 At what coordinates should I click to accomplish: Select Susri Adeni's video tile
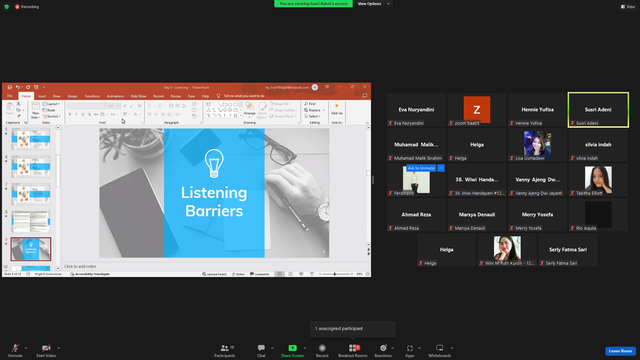pyautogui.click(x=598, y=110)
